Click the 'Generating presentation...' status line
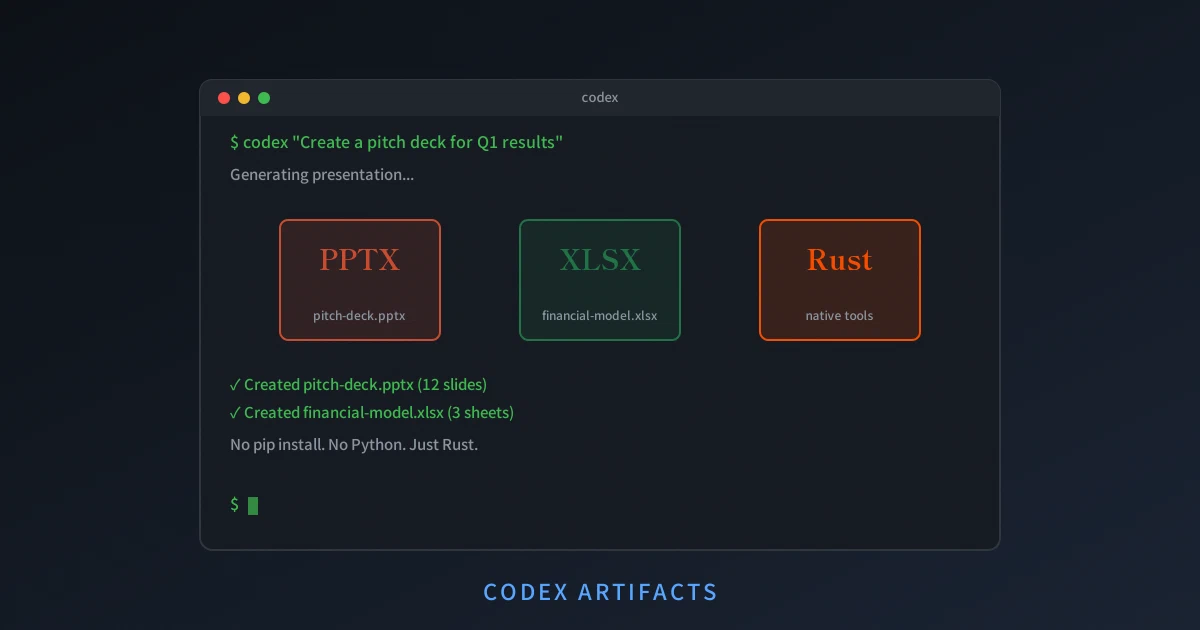The image size is (1200, 630). [322, 175]
